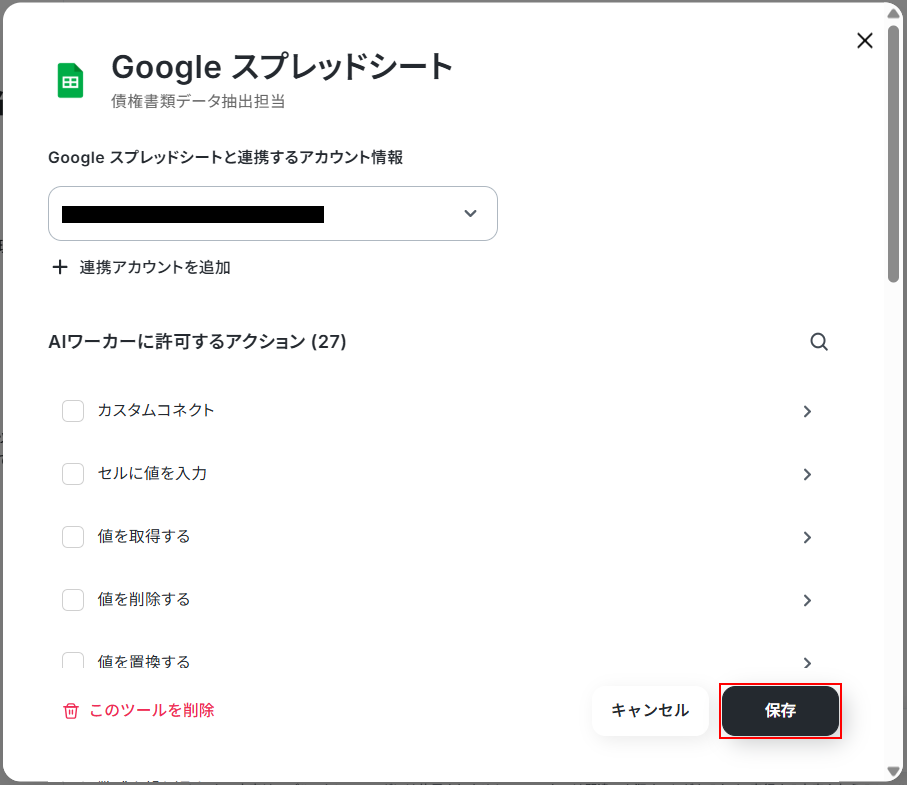Image resolution: width=907 pixels, height=785 pixels.
Task: Click the plus icon for 連携アカウントを追加
Action: (60, 267)
